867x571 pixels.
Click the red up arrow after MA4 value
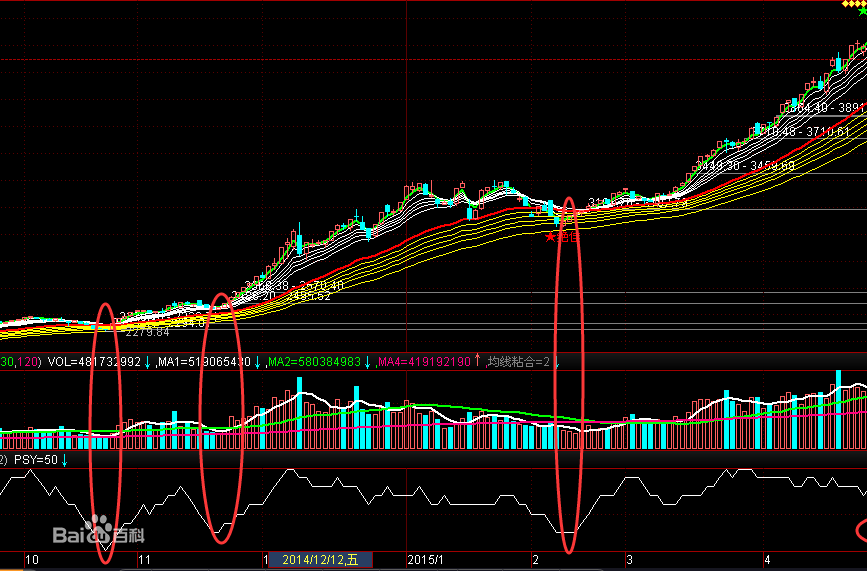[x=476, y=361]
